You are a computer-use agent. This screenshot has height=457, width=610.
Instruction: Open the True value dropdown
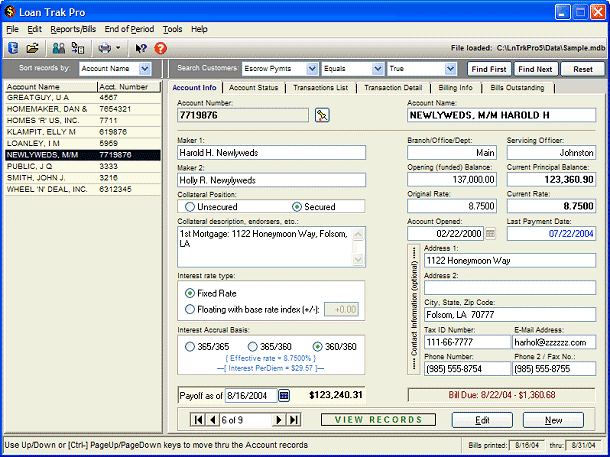point(450,69)
